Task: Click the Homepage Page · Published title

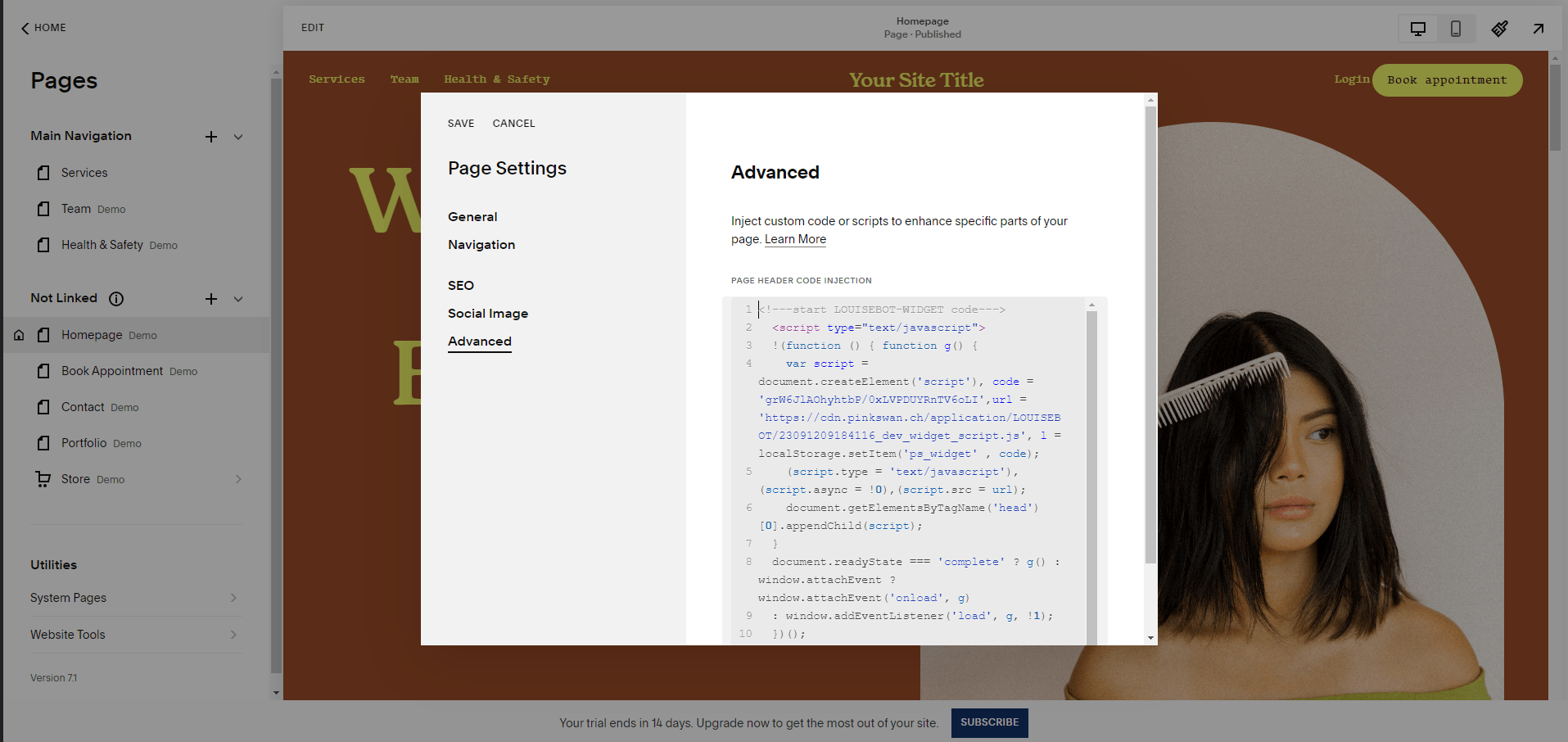Action: click(922, 28)
